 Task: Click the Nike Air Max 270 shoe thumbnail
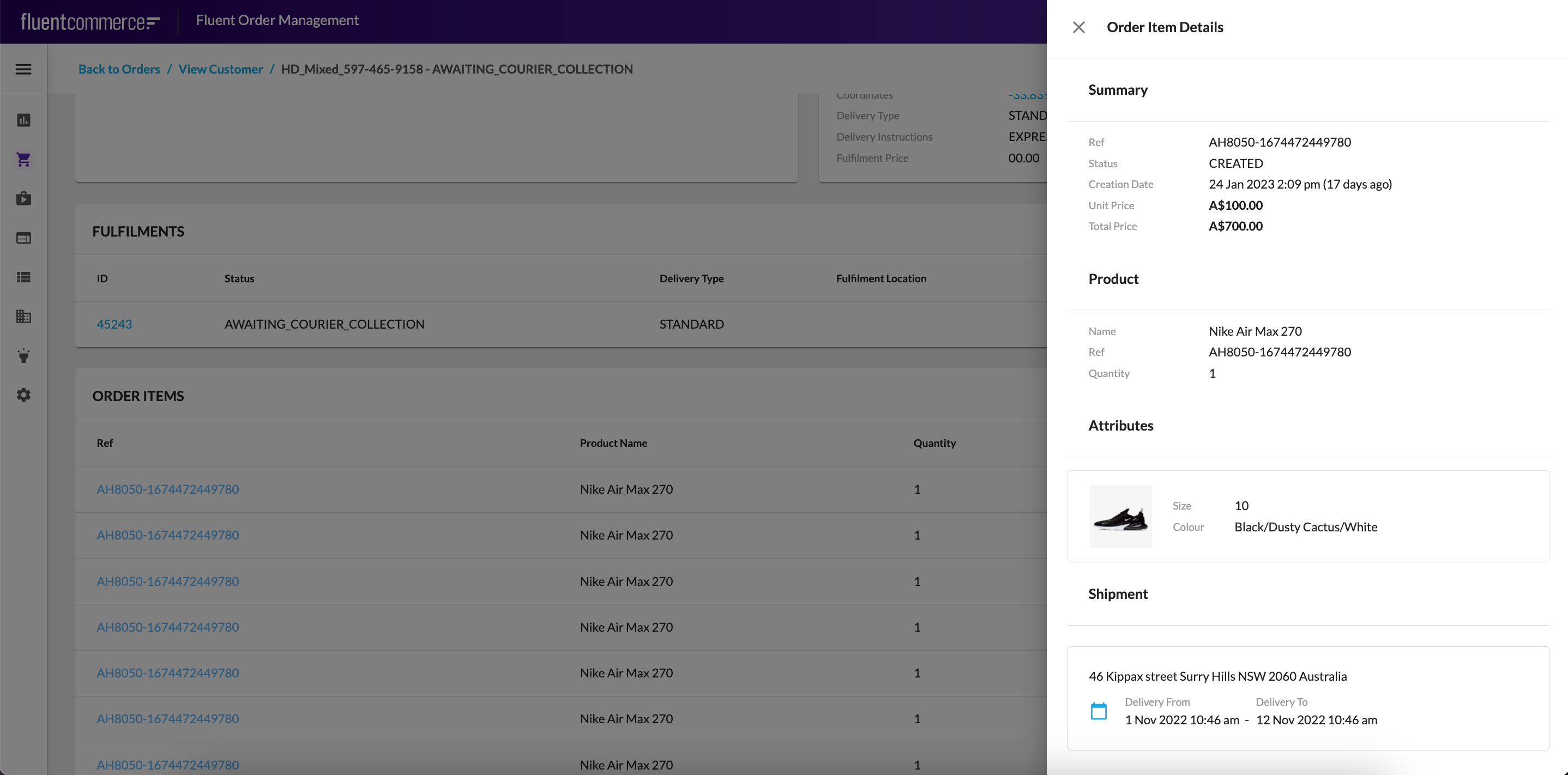(1120, 517)
